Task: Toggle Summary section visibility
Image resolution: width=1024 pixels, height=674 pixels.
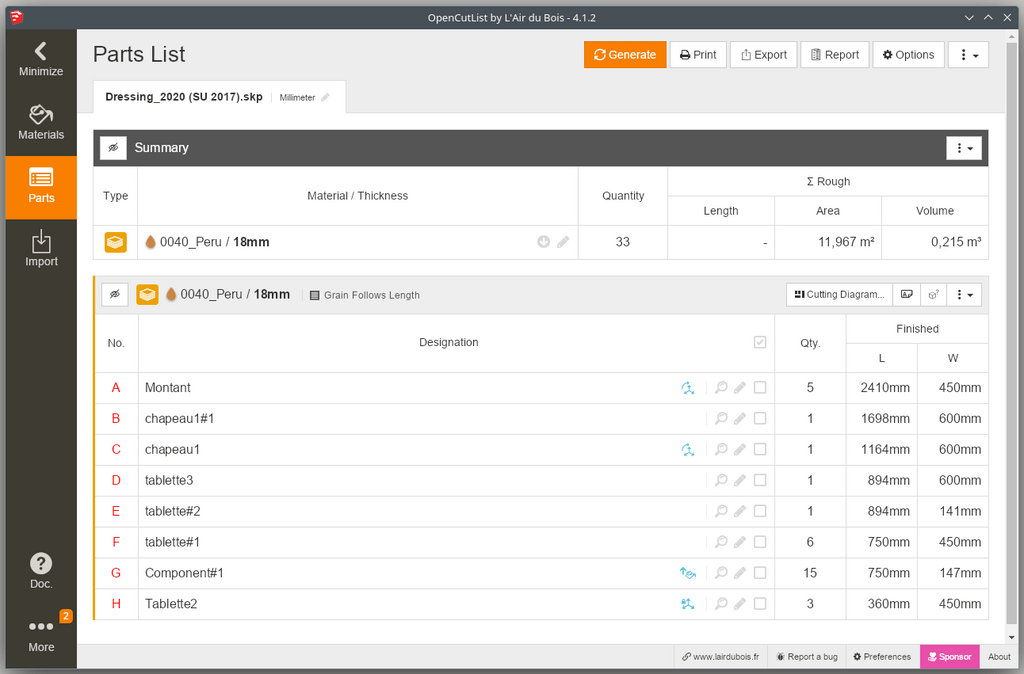Action: click(114, 148)
